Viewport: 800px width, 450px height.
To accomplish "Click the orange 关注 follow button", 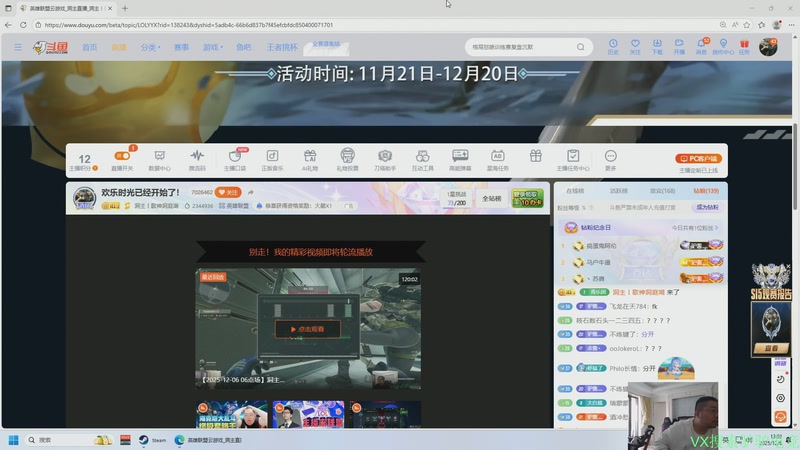I will coord(228,192).
